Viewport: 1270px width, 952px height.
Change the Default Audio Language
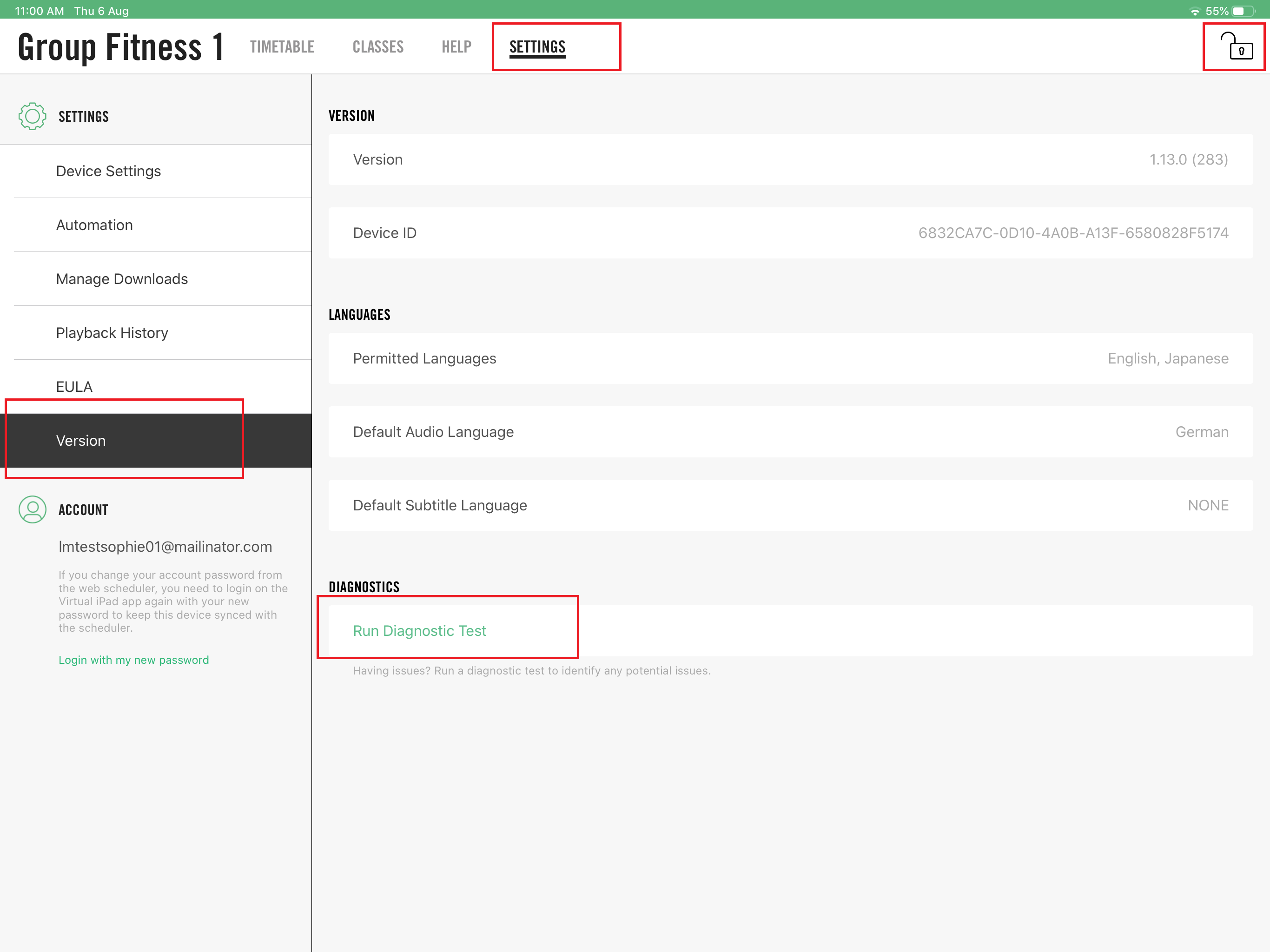[790, 432]
